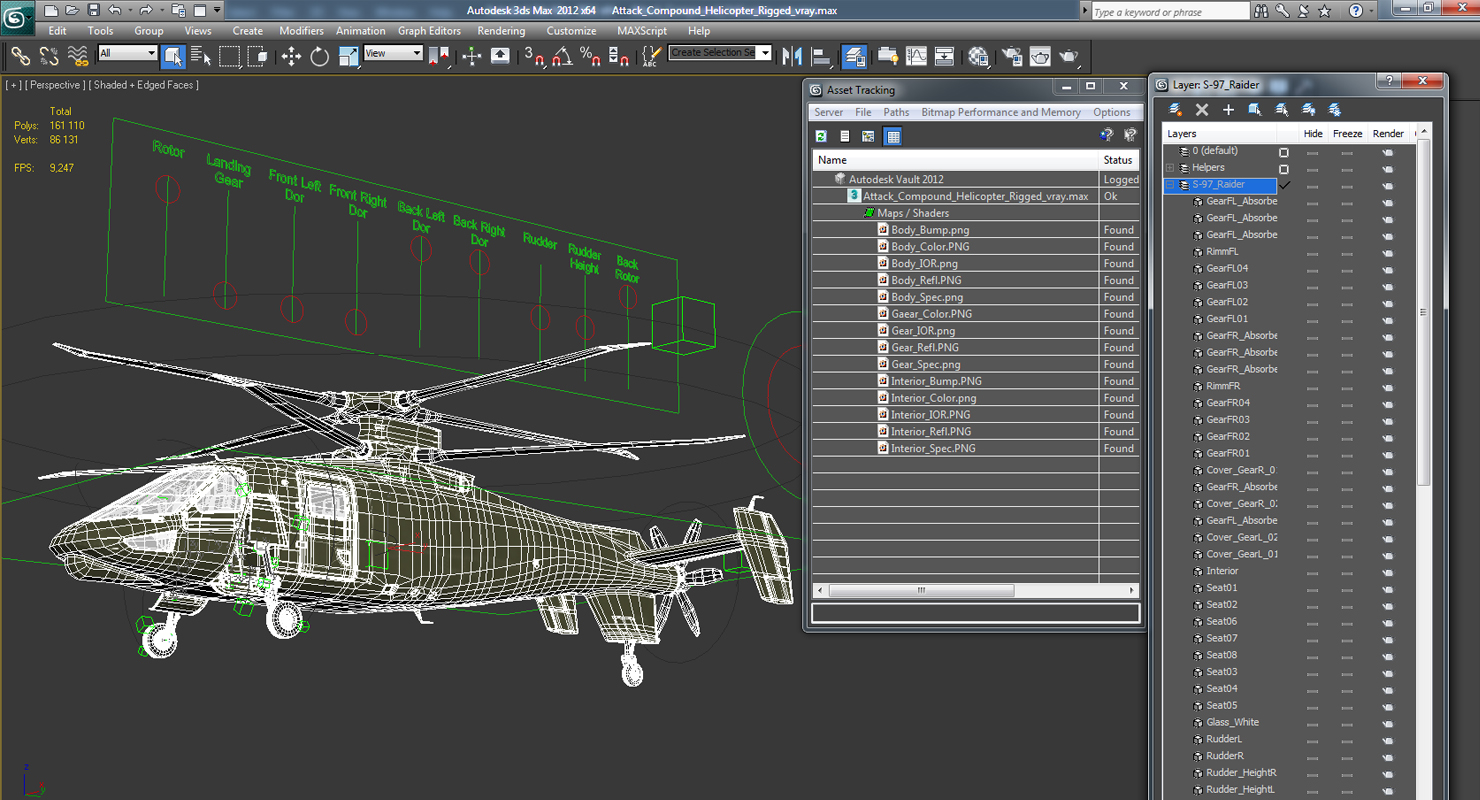Toggle Spinner Snap
Screen dimensions: 1480x800
pos(618,56)
